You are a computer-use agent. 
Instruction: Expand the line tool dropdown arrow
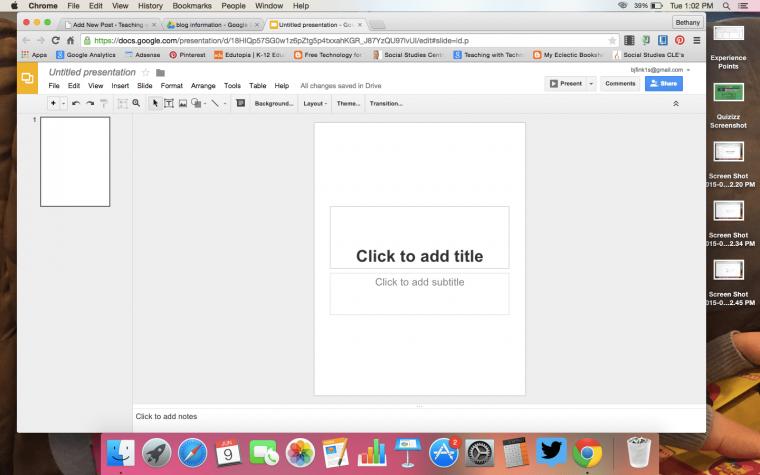tap(224, 104)
